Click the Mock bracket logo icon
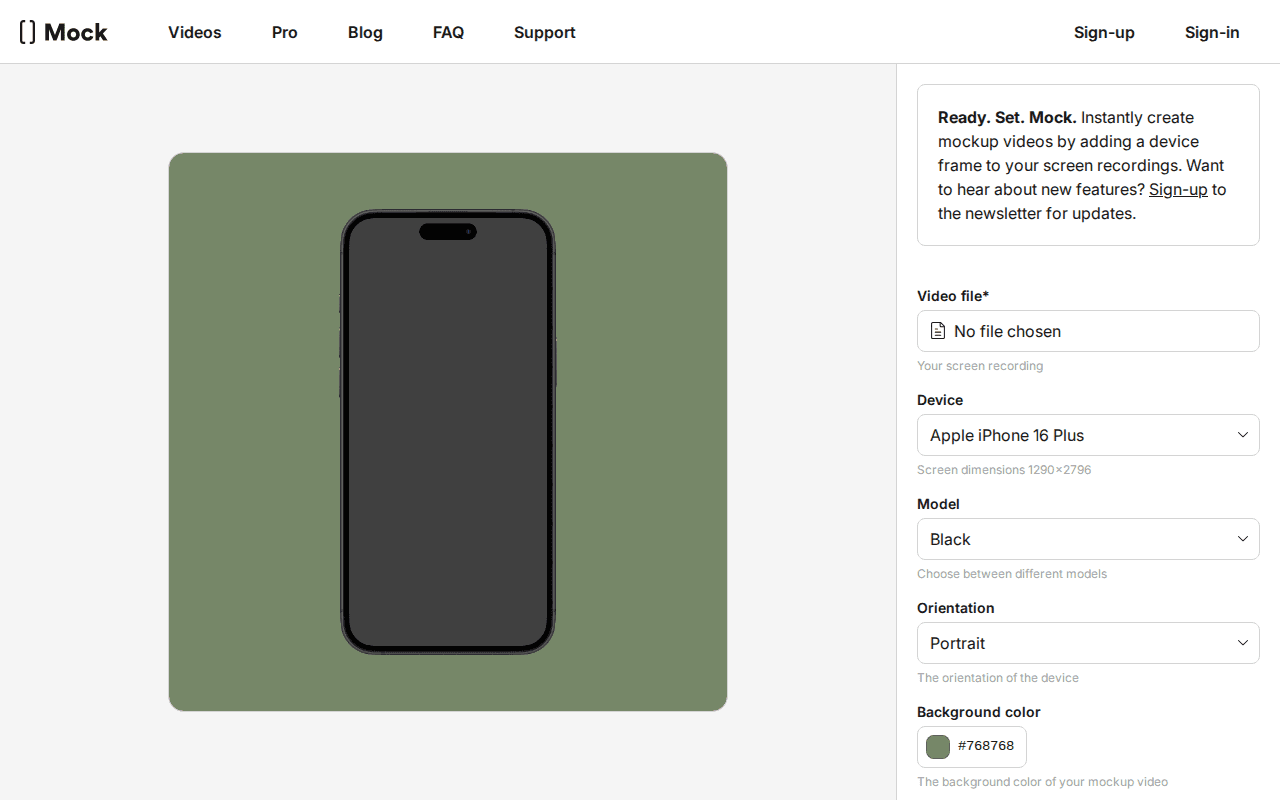 [28, 32]
